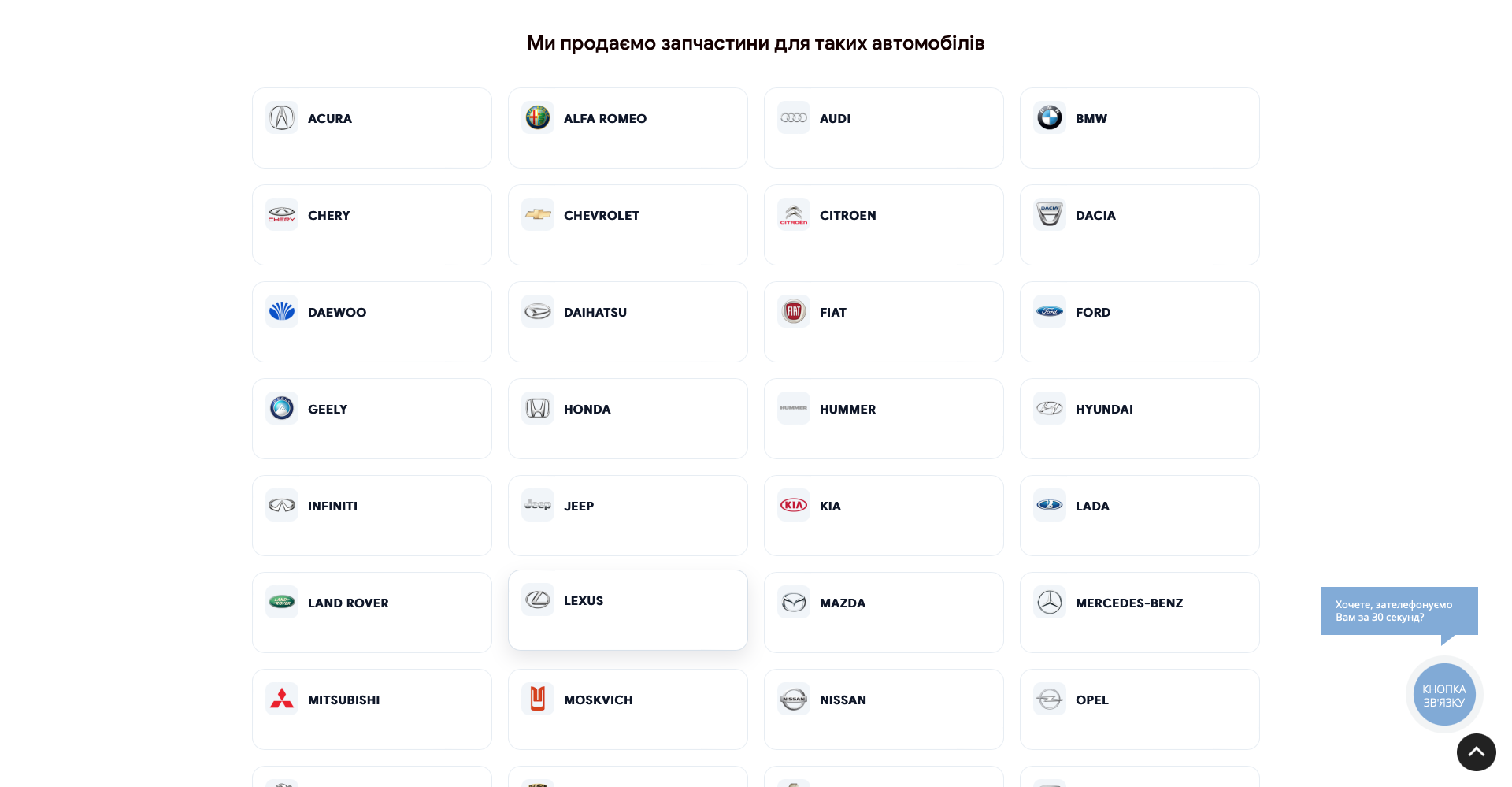Select the Mercedes-Benz star icon

click(1050, 602)
